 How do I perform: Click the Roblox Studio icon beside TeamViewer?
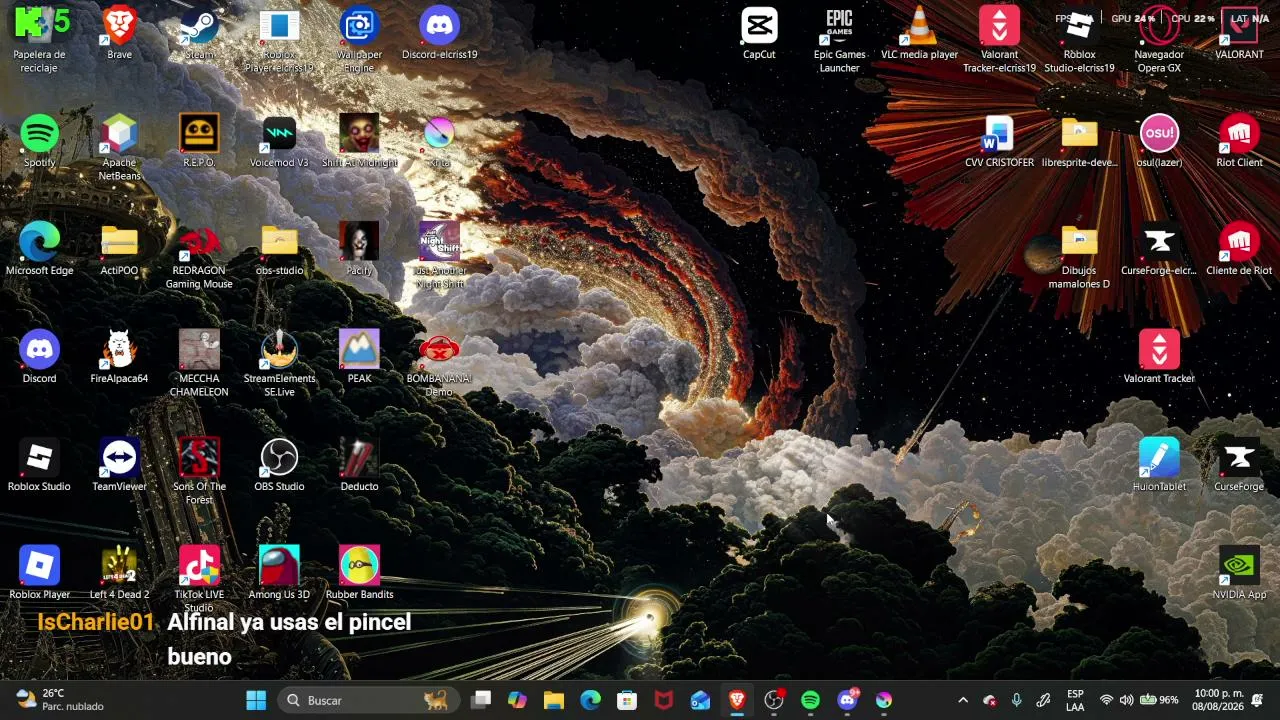point(39,465)
